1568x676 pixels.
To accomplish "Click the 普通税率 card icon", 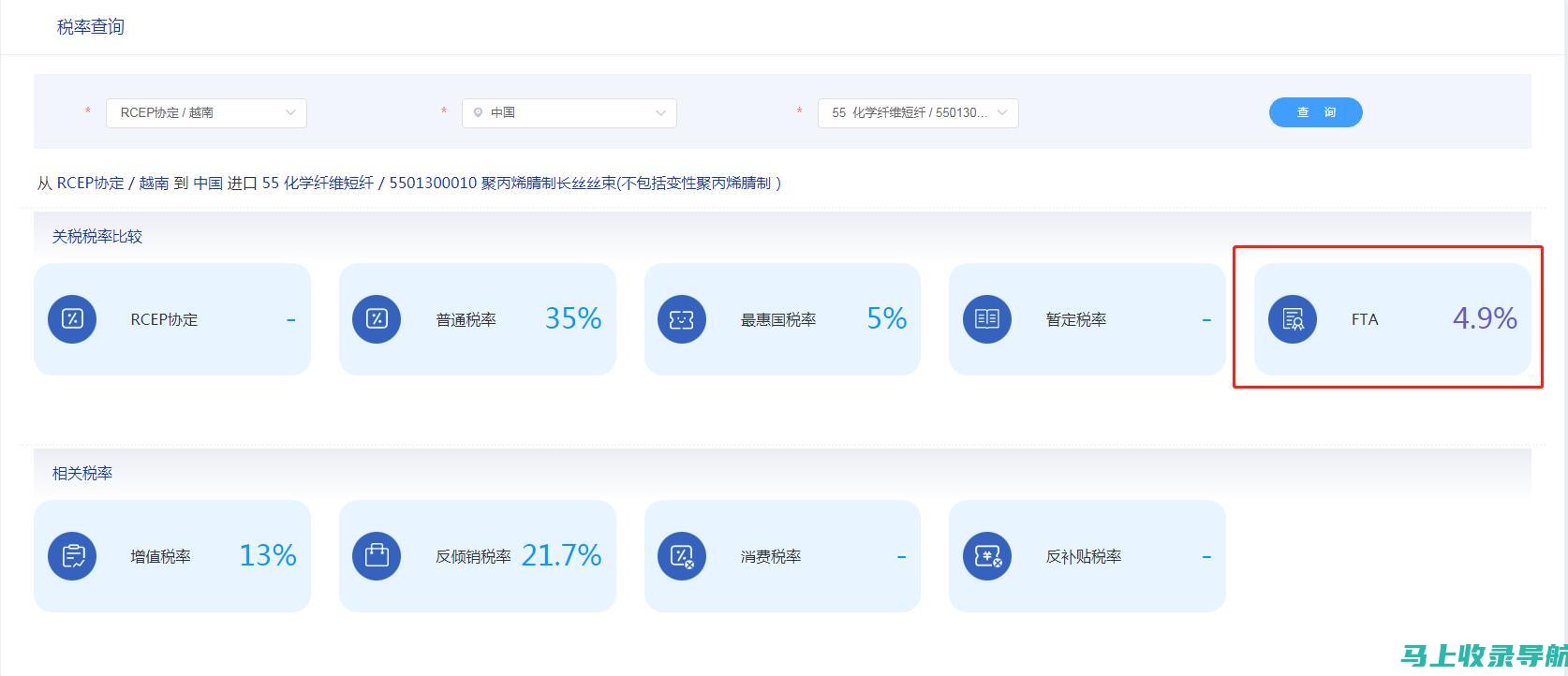I will [x=377, y=319].
